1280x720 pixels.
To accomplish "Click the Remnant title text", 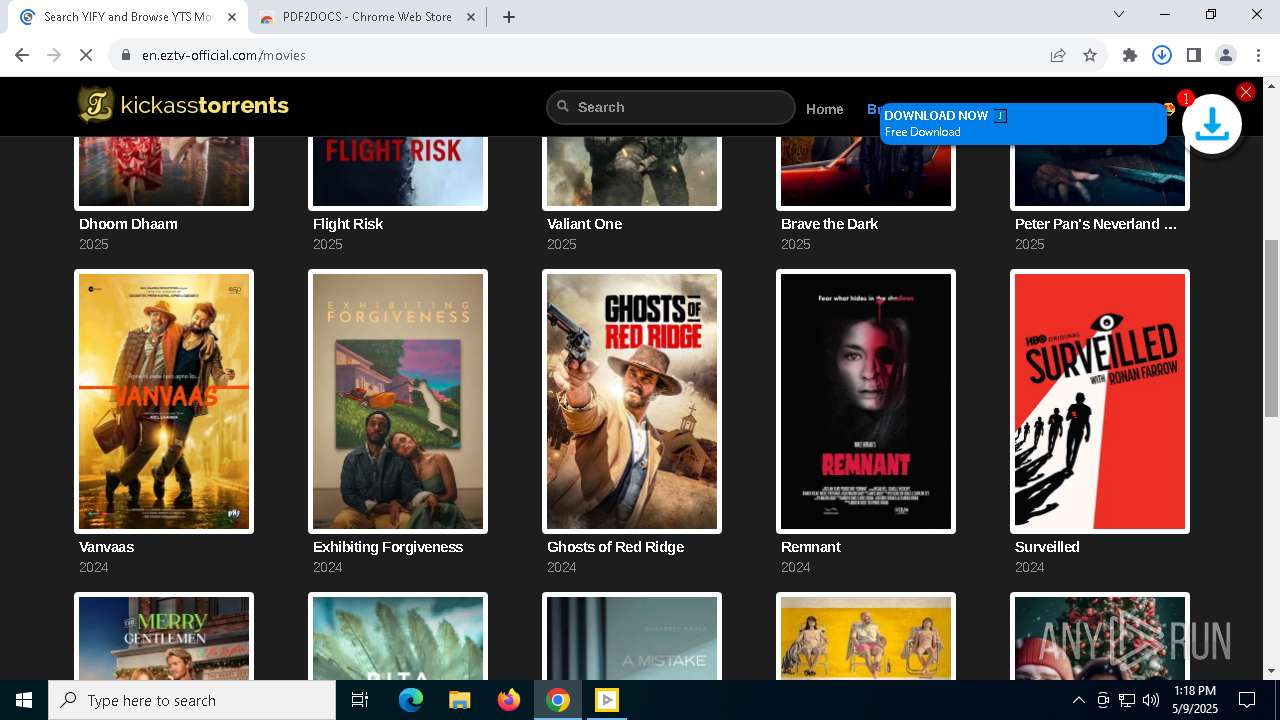I will coord(811,547).
